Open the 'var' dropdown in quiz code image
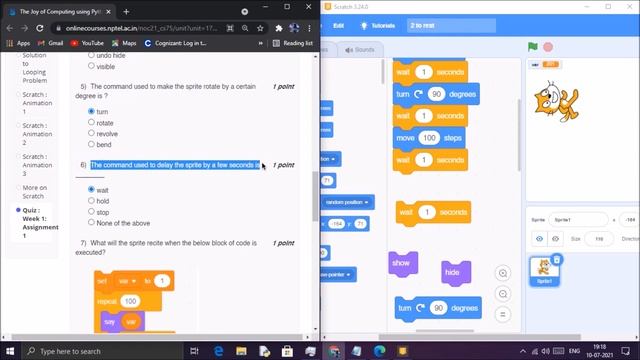Screen dimensions: 640x360 (127, 281)
